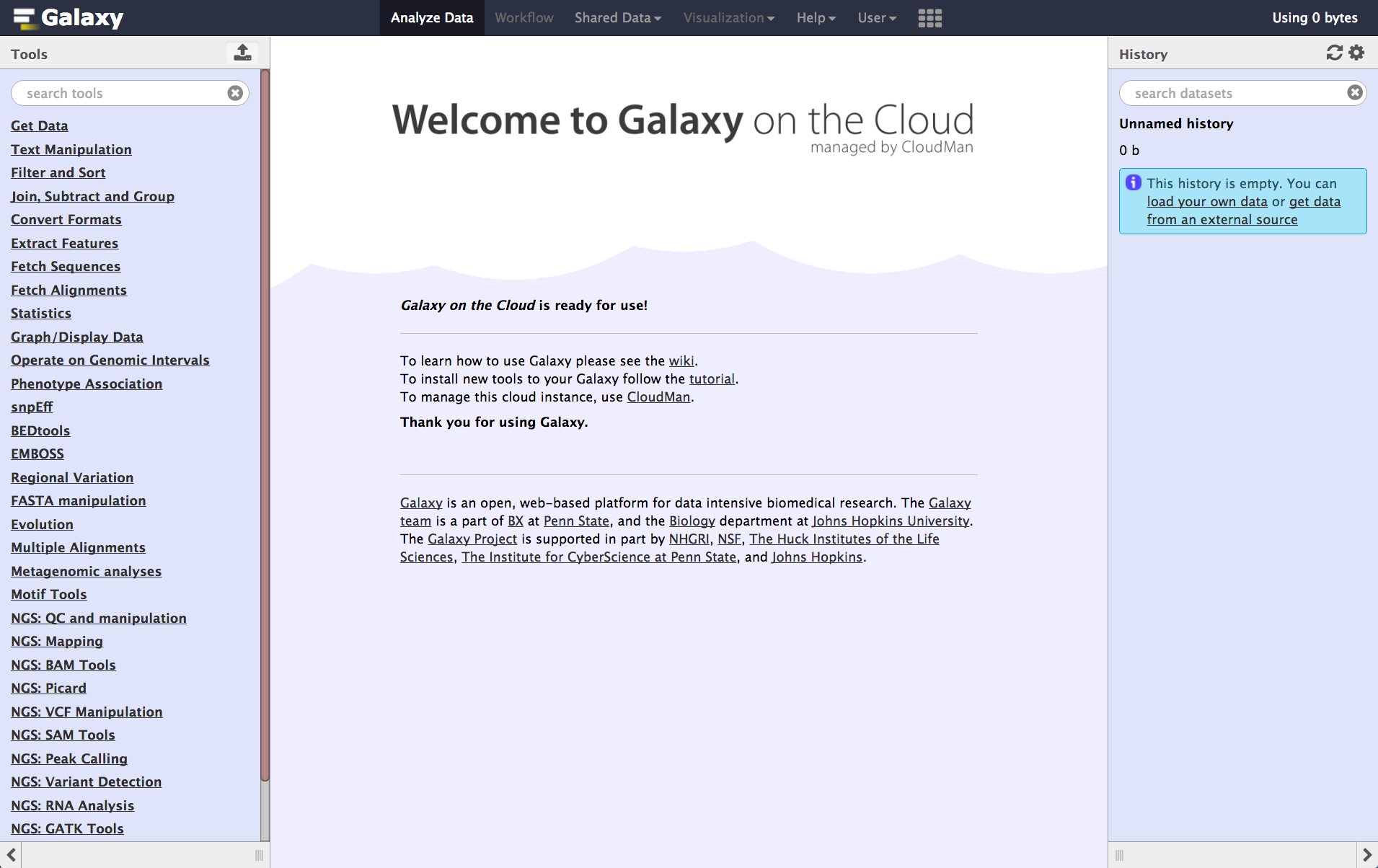Open the Help dropdown menu
1378x868 pixels.
pos(816,18)
